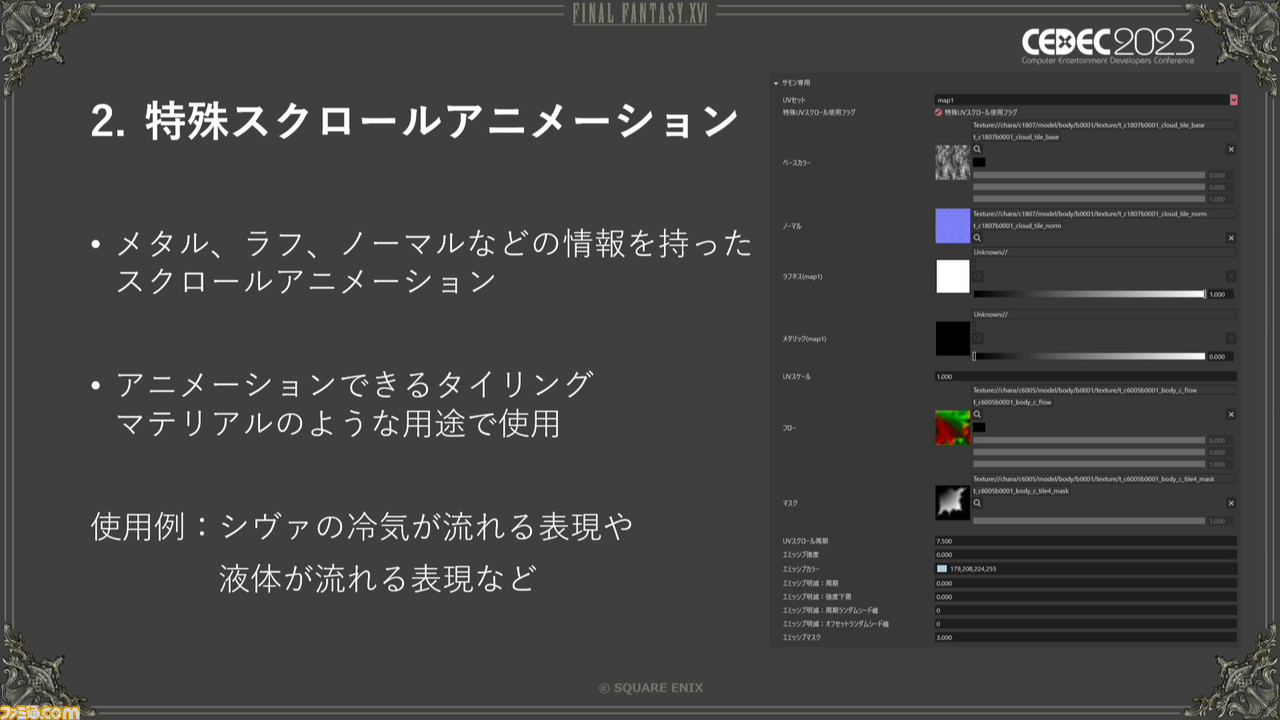Viewport: 1280px width, 720px height.
Task: Click the cloud_tile_base texture path field
Action: (1104, 125)
